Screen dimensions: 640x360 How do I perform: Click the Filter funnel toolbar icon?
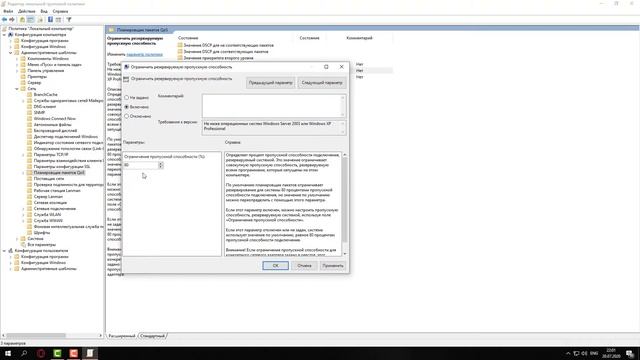[69, 20]
